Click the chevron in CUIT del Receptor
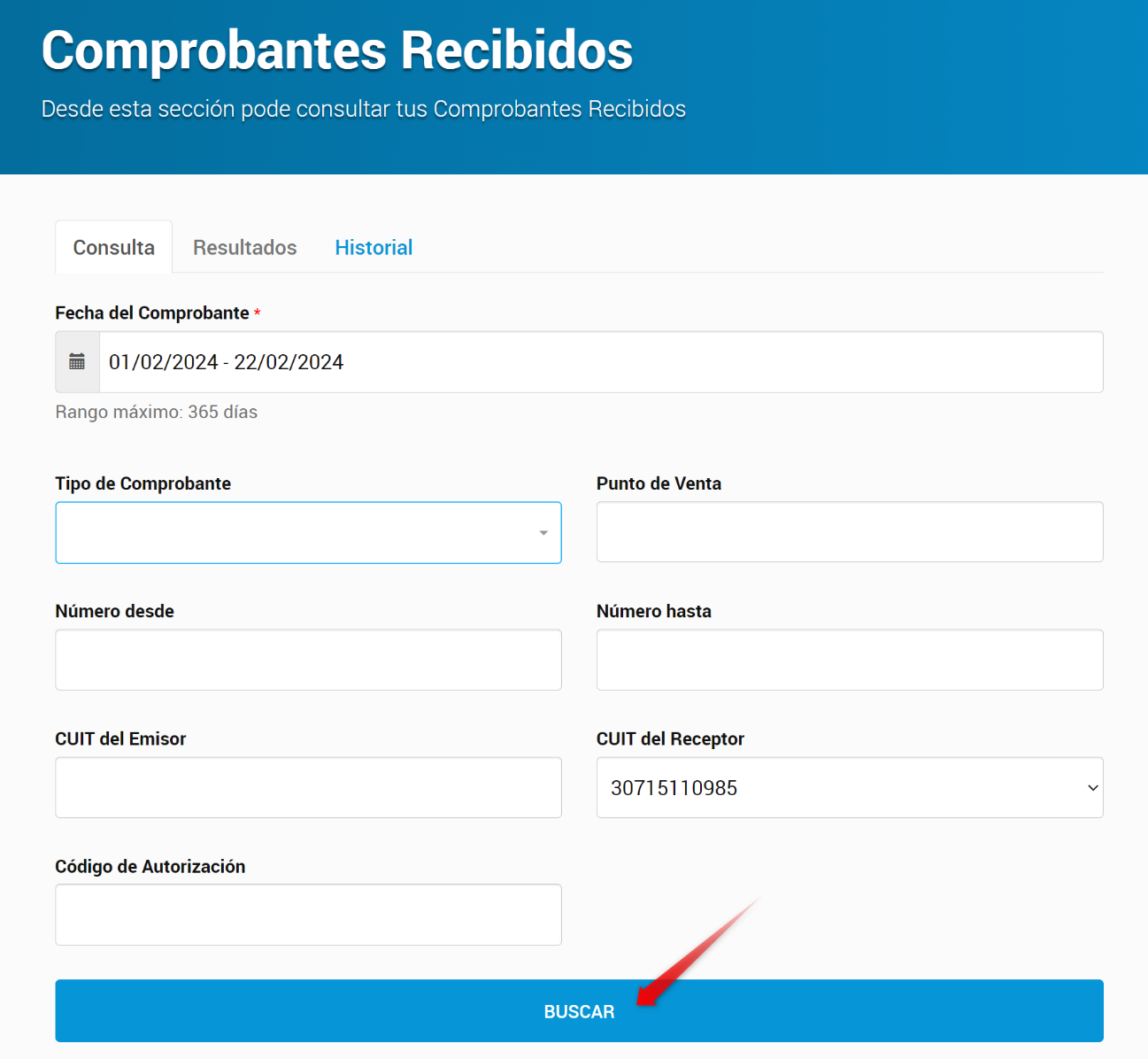This screenshot has width=1148, height=1059. (x=1092, y=788)
